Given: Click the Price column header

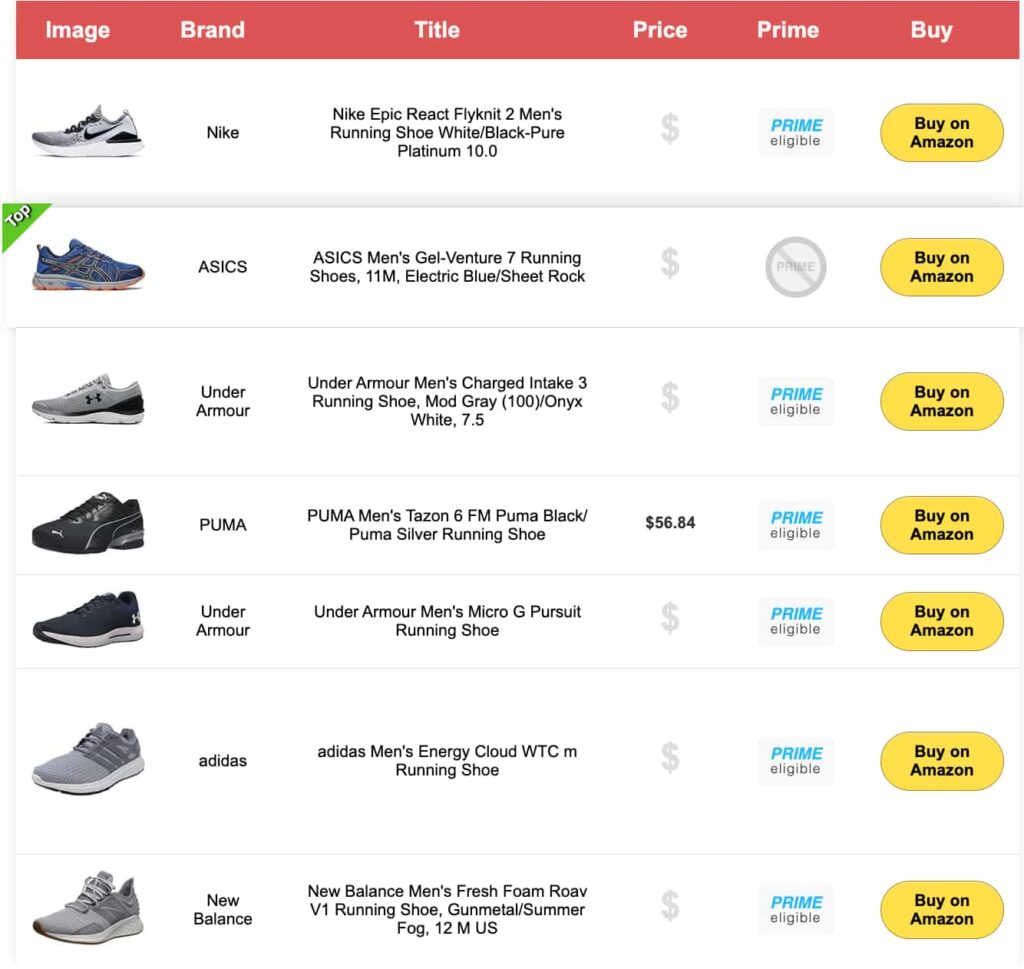Looking at the screenshot, I should (x=660, y=30).
